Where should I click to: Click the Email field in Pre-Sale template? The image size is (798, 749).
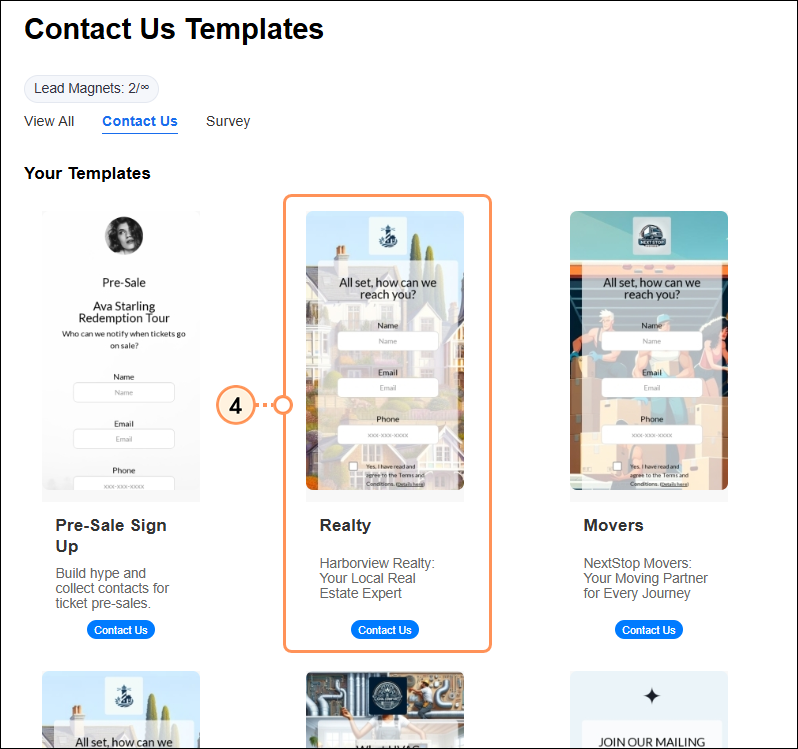(124, 439)
